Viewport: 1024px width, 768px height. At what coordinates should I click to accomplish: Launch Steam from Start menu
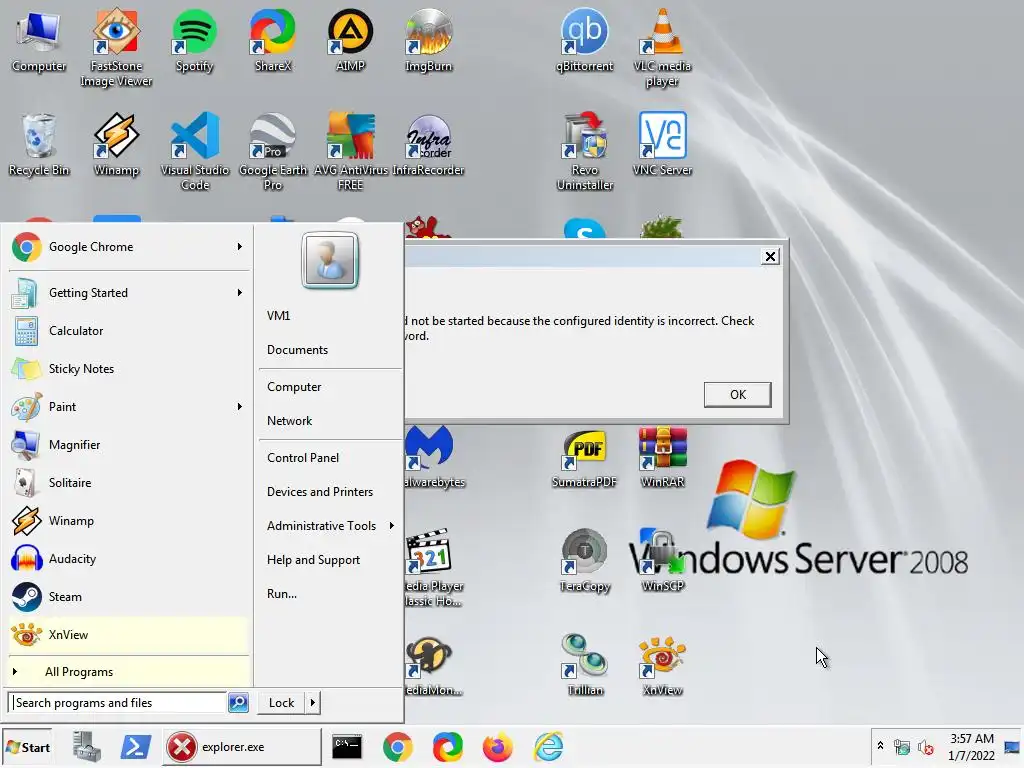click(129, 597)
